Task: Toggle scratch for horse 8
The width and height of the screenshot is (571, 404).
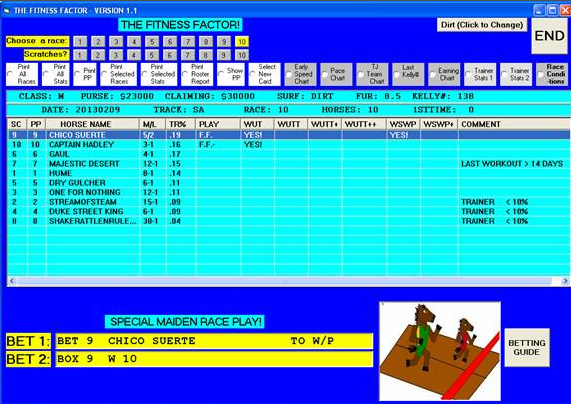Action: click(x=206, y=55)
